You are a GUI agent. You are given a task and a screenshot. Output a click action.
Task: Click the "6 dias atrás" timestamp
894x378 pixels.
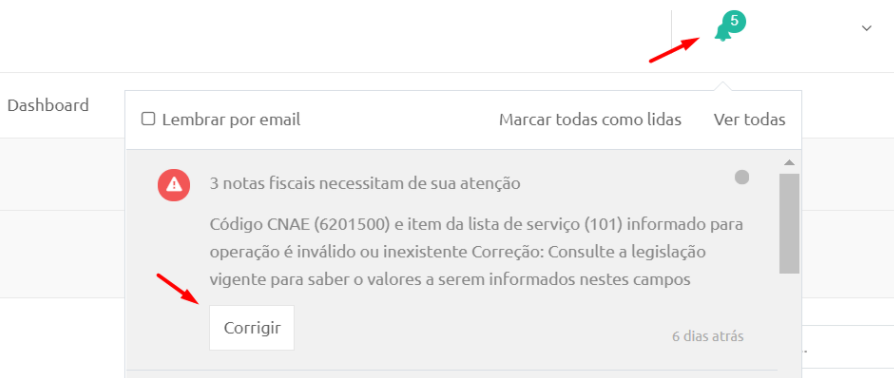click(708, 336)
